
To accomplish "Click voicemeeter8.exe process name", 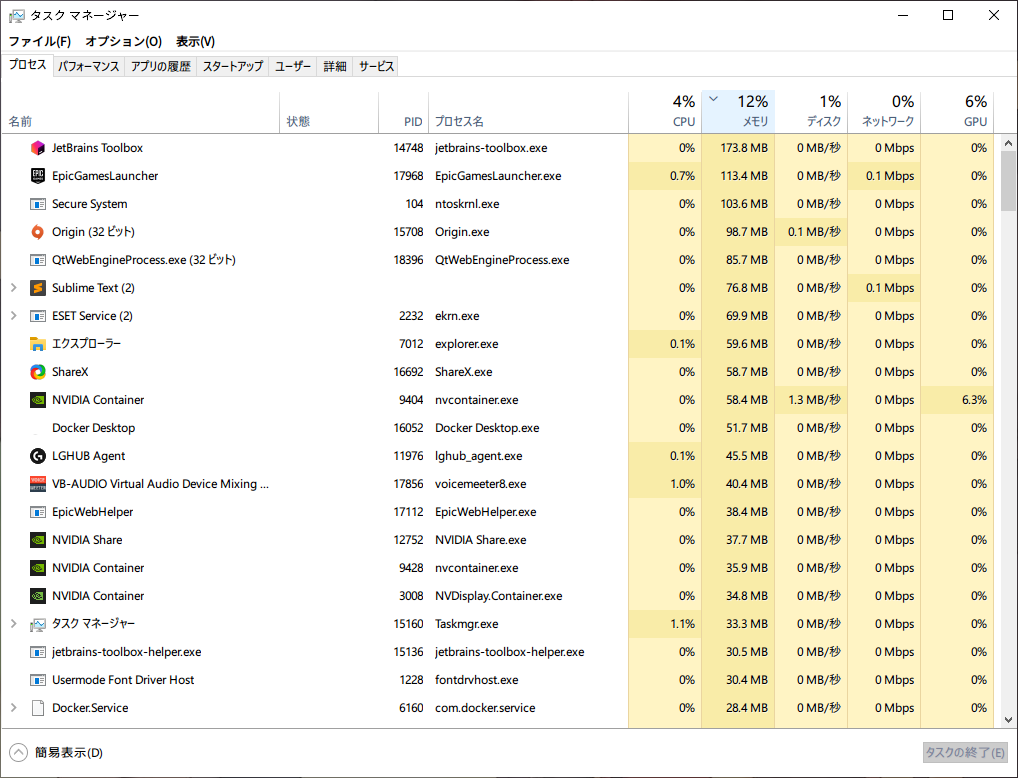I will pos(480,484).
